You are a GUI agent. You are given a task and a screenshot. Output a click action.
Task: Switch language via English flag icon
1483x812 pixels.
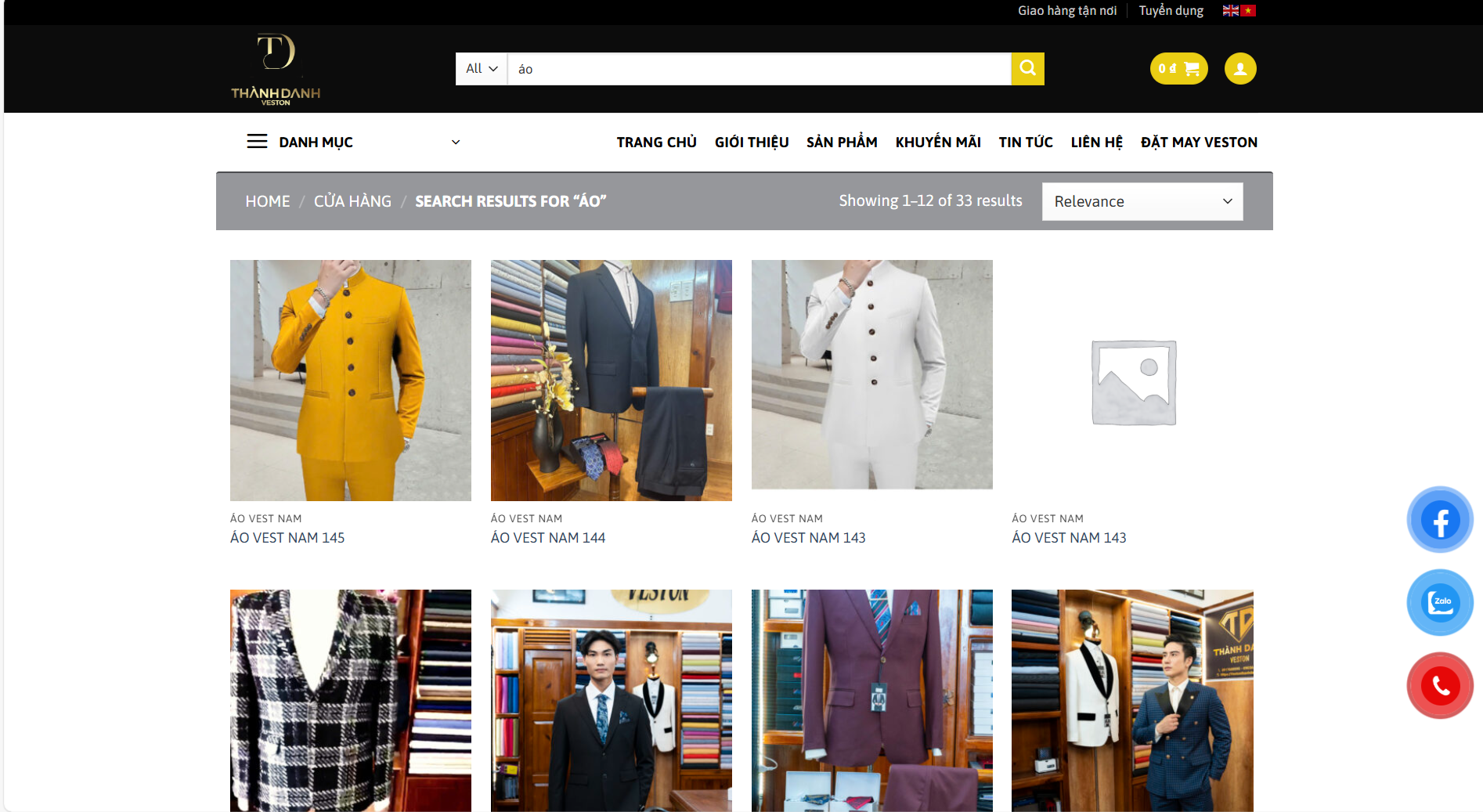1230,11
